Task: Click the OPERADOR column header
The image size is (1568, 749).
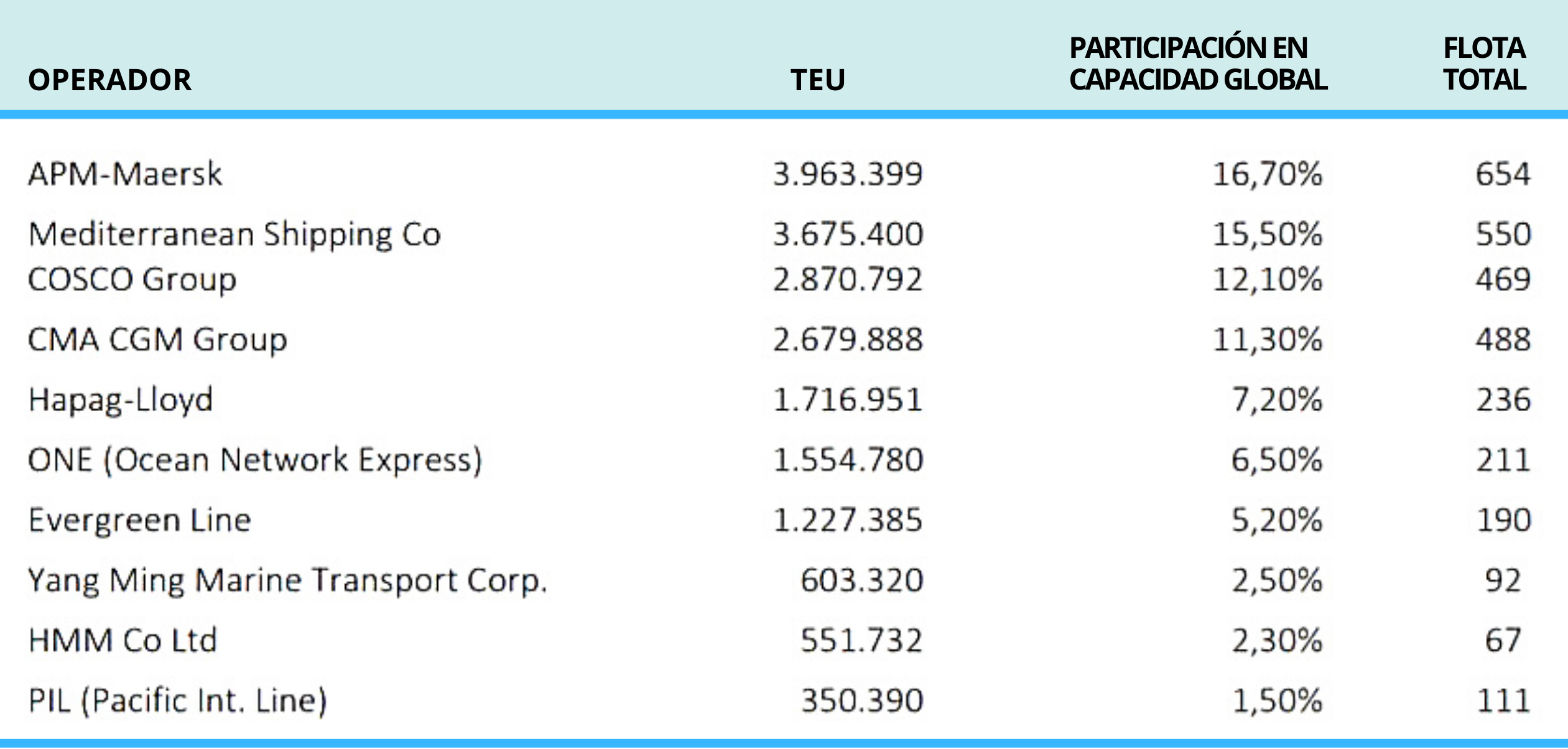Action: [x=109, y=80]
